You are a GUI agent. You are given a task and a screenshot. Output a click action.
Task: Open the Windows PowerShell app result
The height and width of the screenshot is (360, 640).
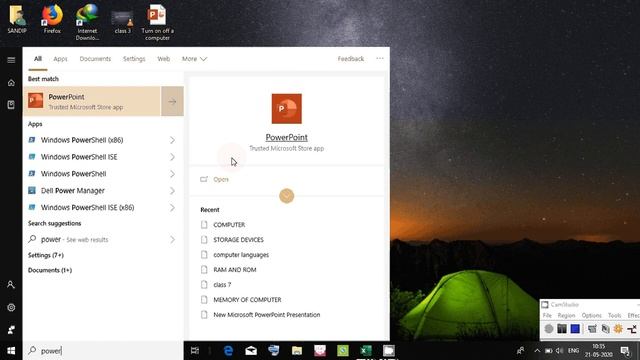pyautogui.click(x=73, y=174)
